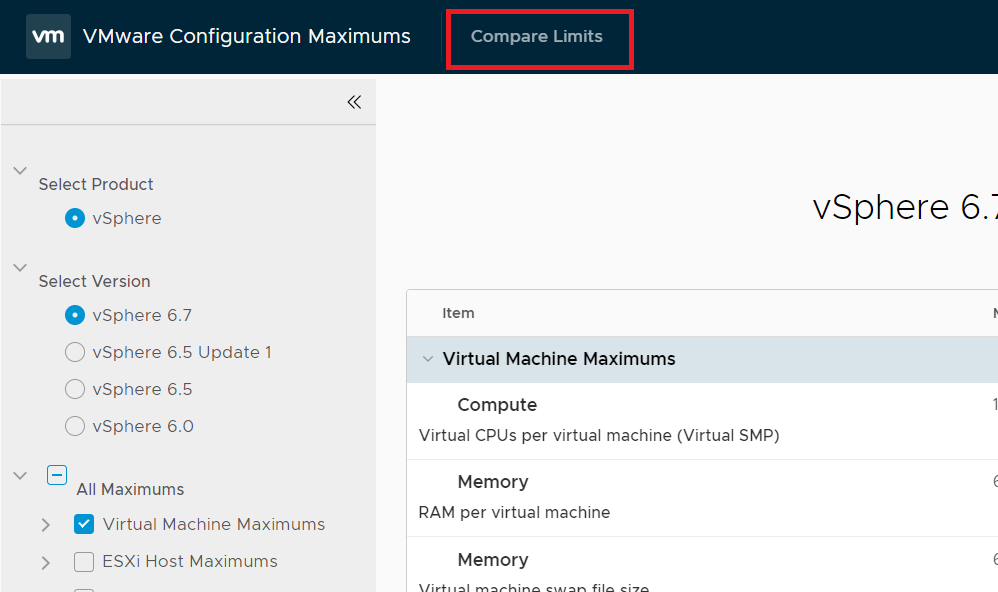This screenshot has height=592, width=998.
Task: Select vSphere 6.7 version
Action: pos(75,315)
